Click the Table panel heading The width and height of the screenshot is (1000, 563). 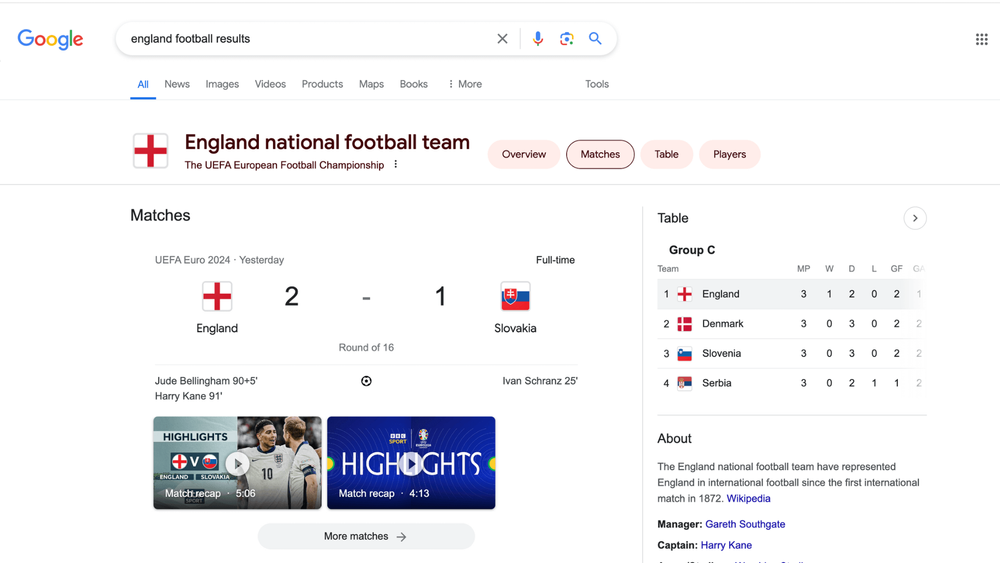[673, 218]
